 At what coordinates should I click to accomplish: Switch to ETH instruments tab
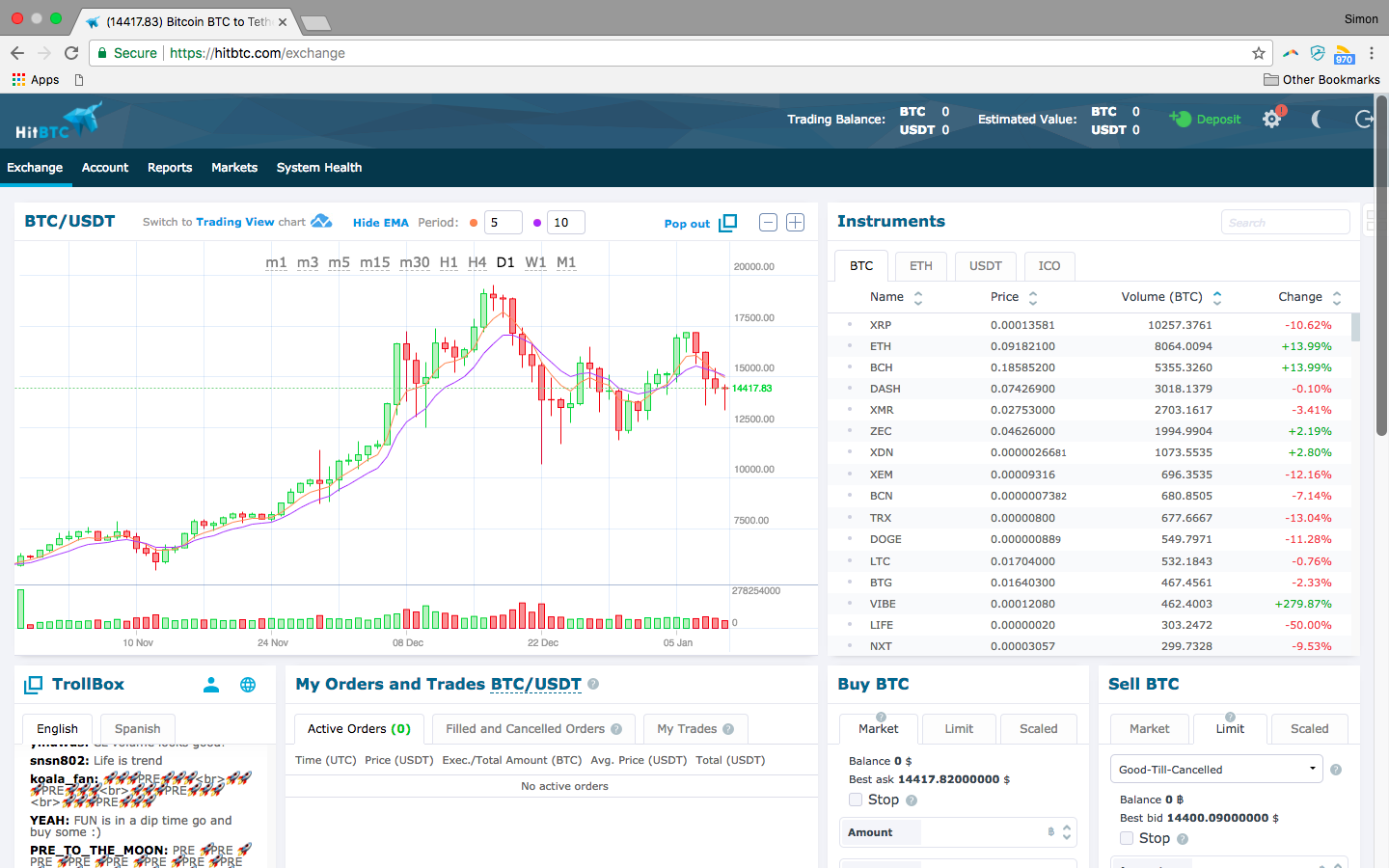point(921,266)
